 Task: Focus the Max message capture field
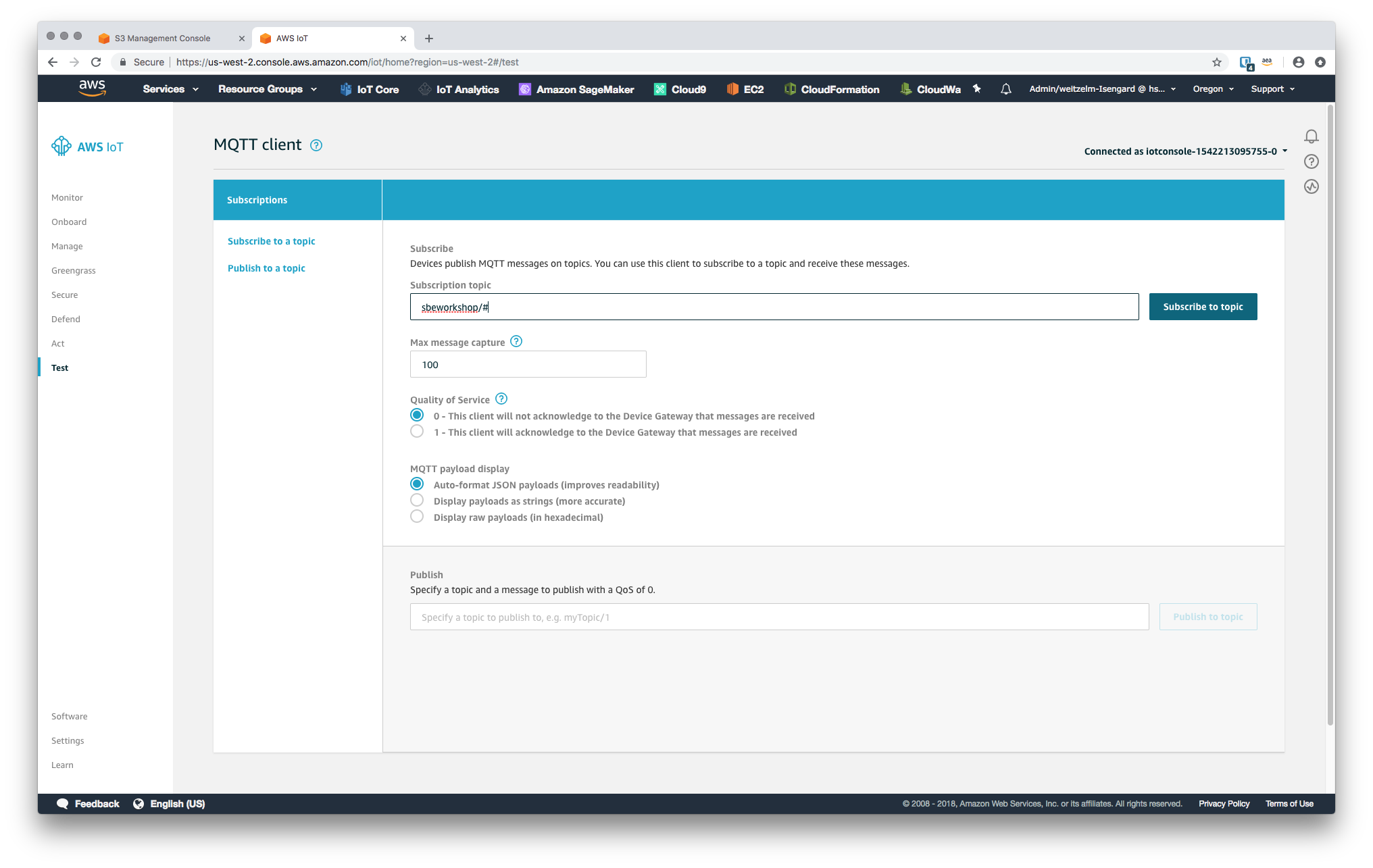coord(528,364)
